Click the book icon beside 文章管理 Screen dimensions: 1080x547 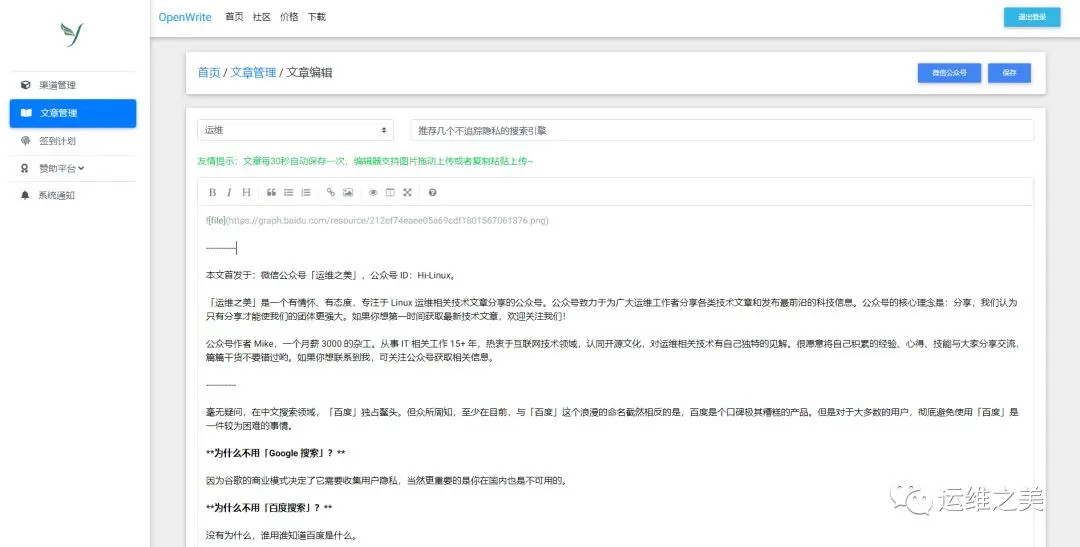pos(26,113)
